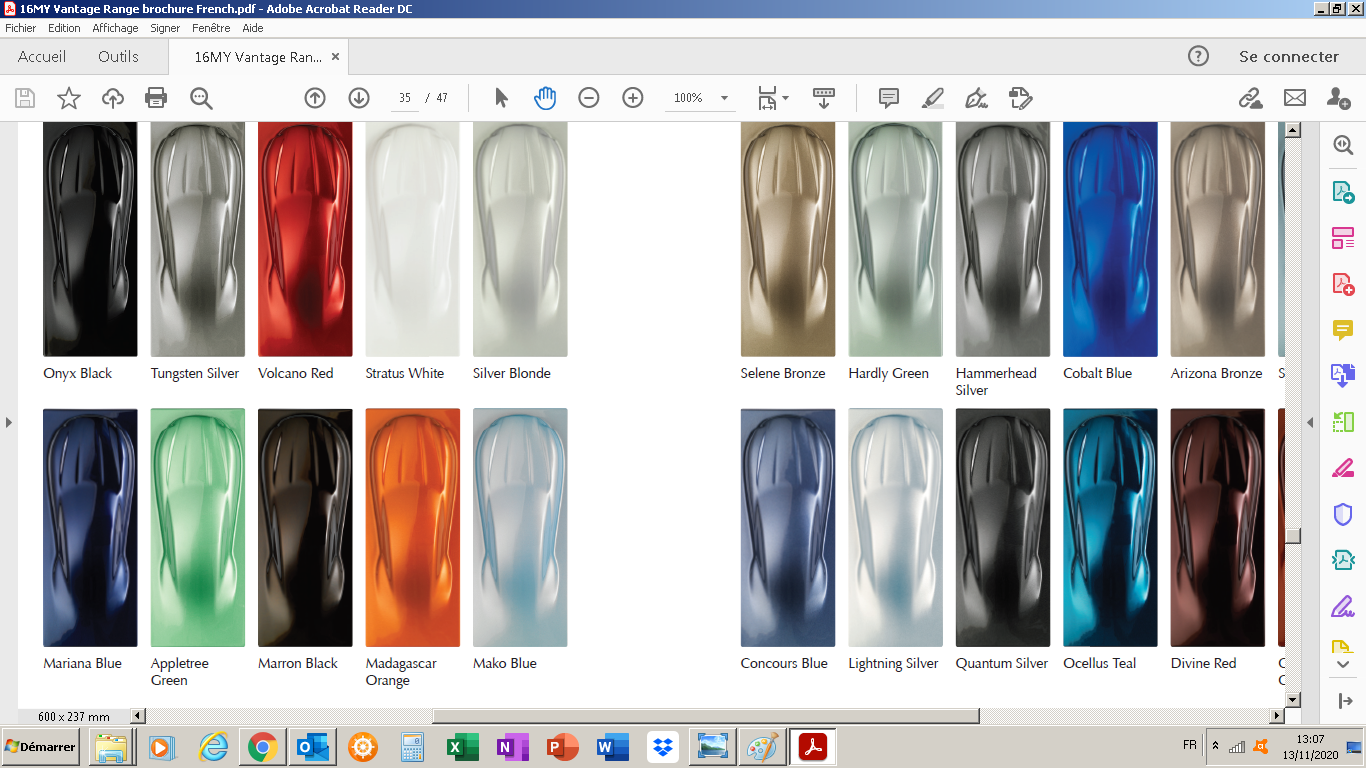
Task: Open the Edition menu
Action: (65, 28)
